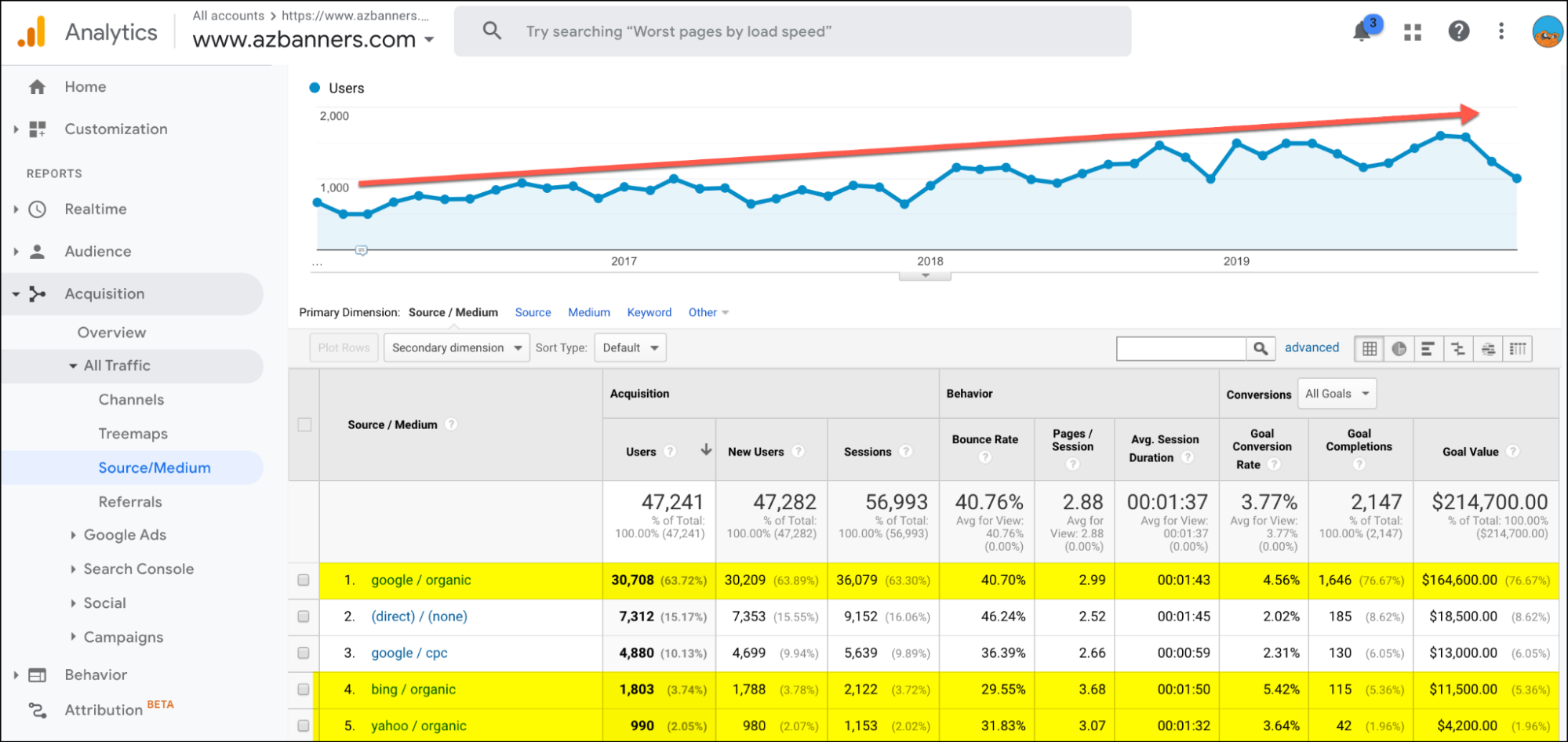This screenshot has height=742, width=1568.
Task: Click the Google Analytics logo
Action: pyautogui.click(x=32, y=32)
